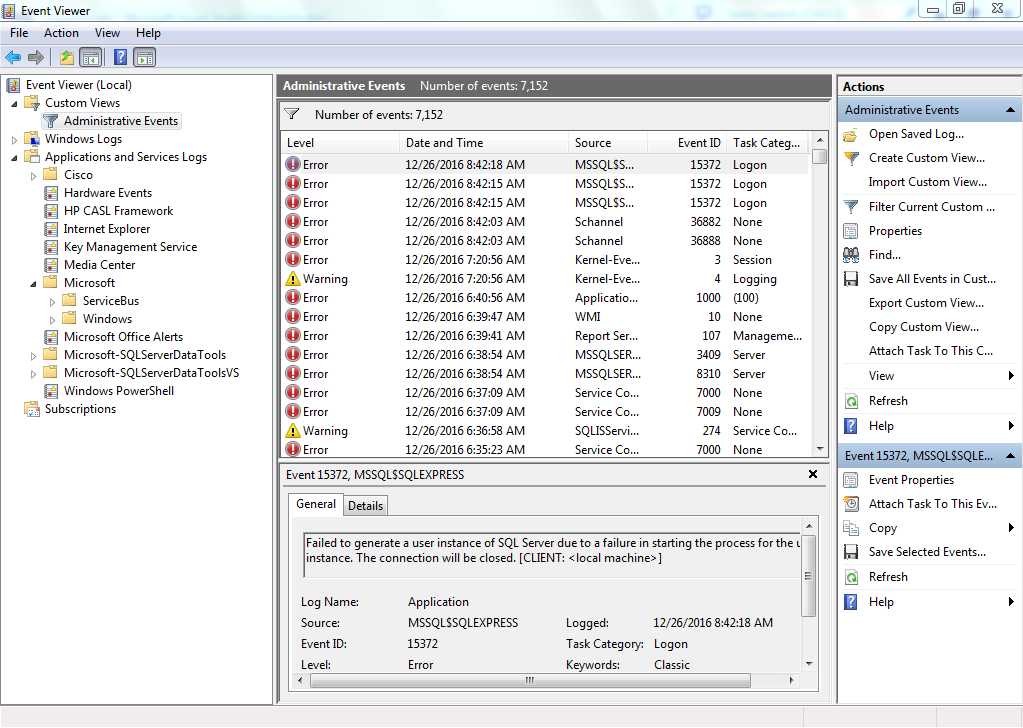Click the blue Help icon in toolbar
Screen dimensions: 1023x728
pyautogui.click(x=120, y=57)
